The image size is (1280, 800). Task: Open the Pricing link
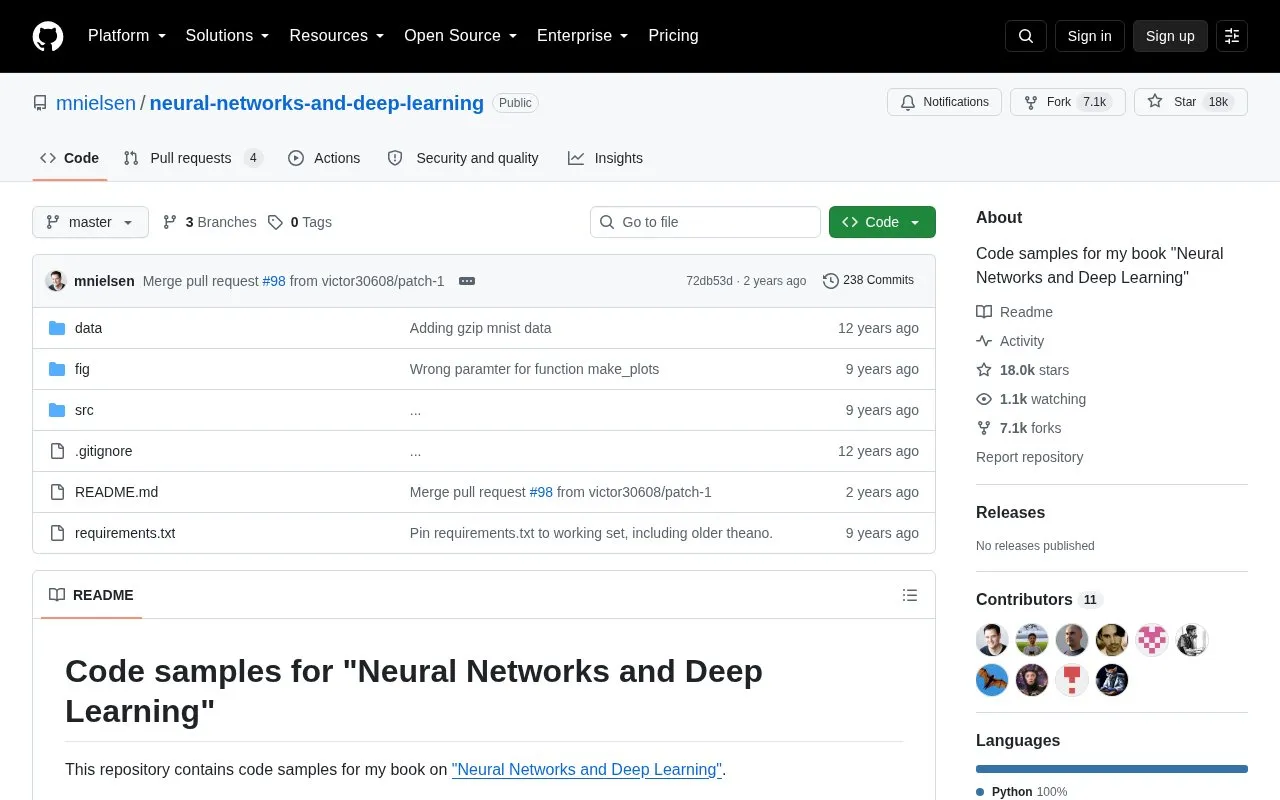click(x=673, y=36)
